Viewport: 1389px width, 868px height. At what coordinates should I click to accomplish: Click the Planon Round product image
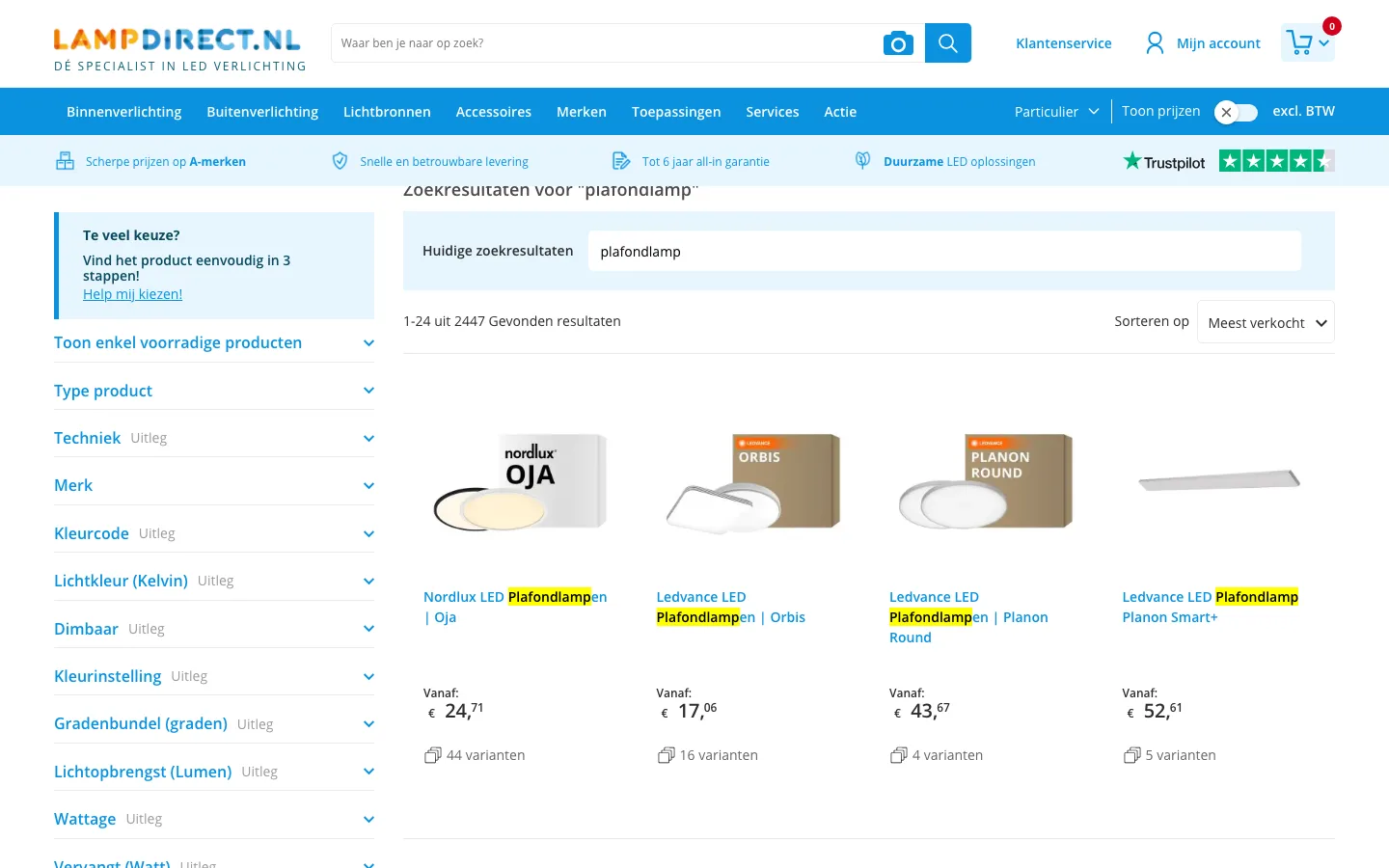986,481
